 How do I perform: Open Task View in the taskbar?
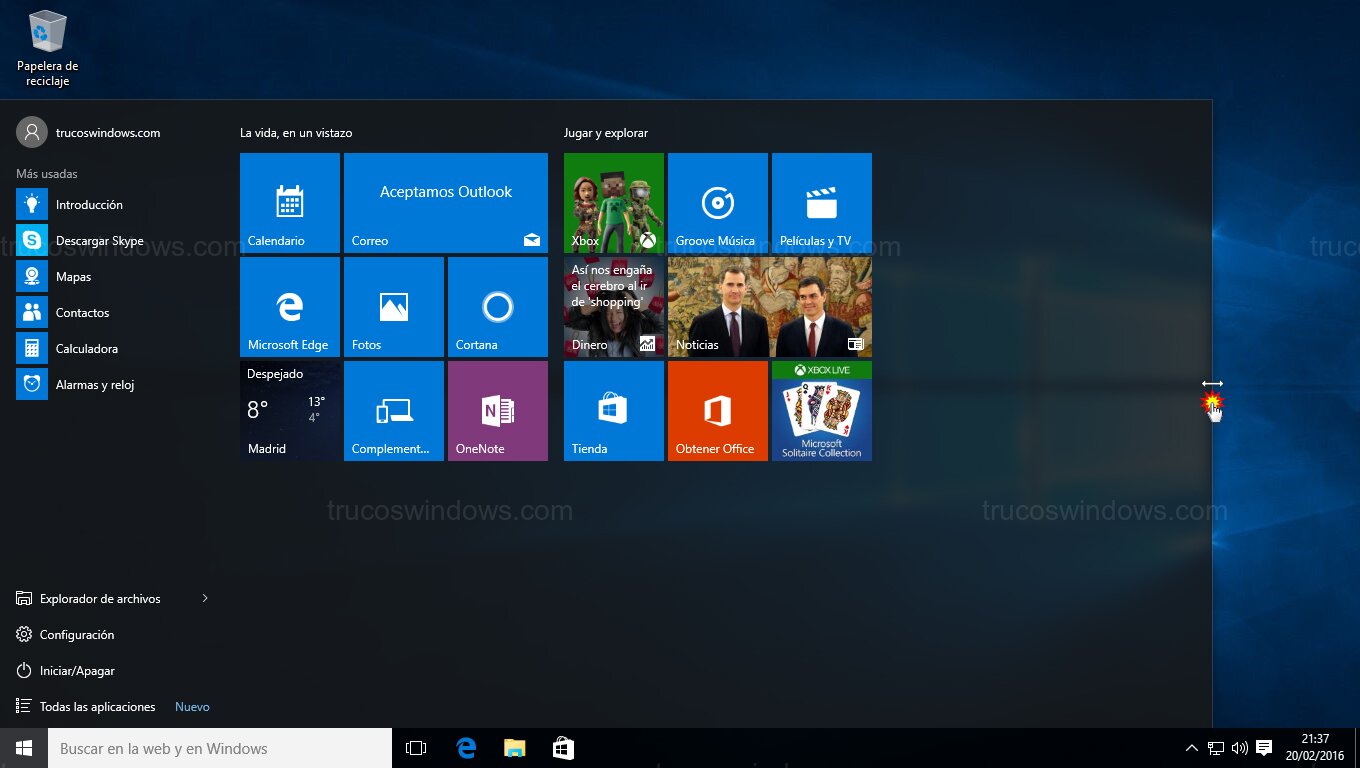pyautogui.click(x=416, y=748)
